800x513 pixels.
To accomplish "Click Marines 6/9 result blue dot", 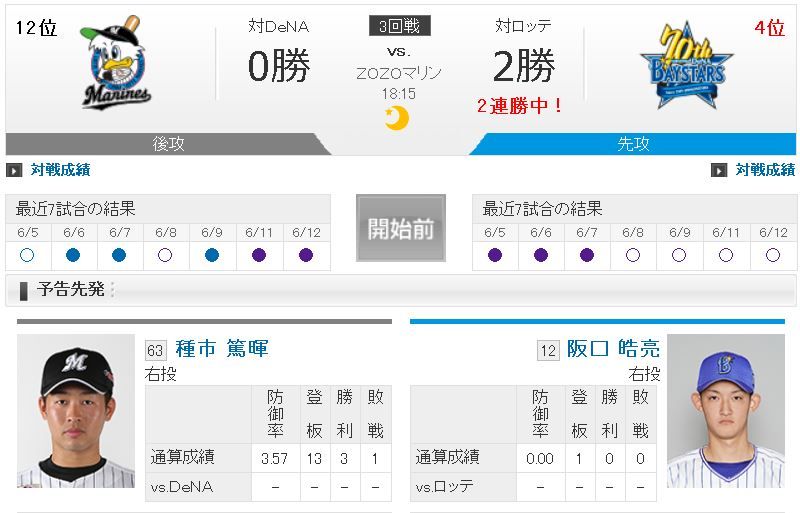I will 212,255.
